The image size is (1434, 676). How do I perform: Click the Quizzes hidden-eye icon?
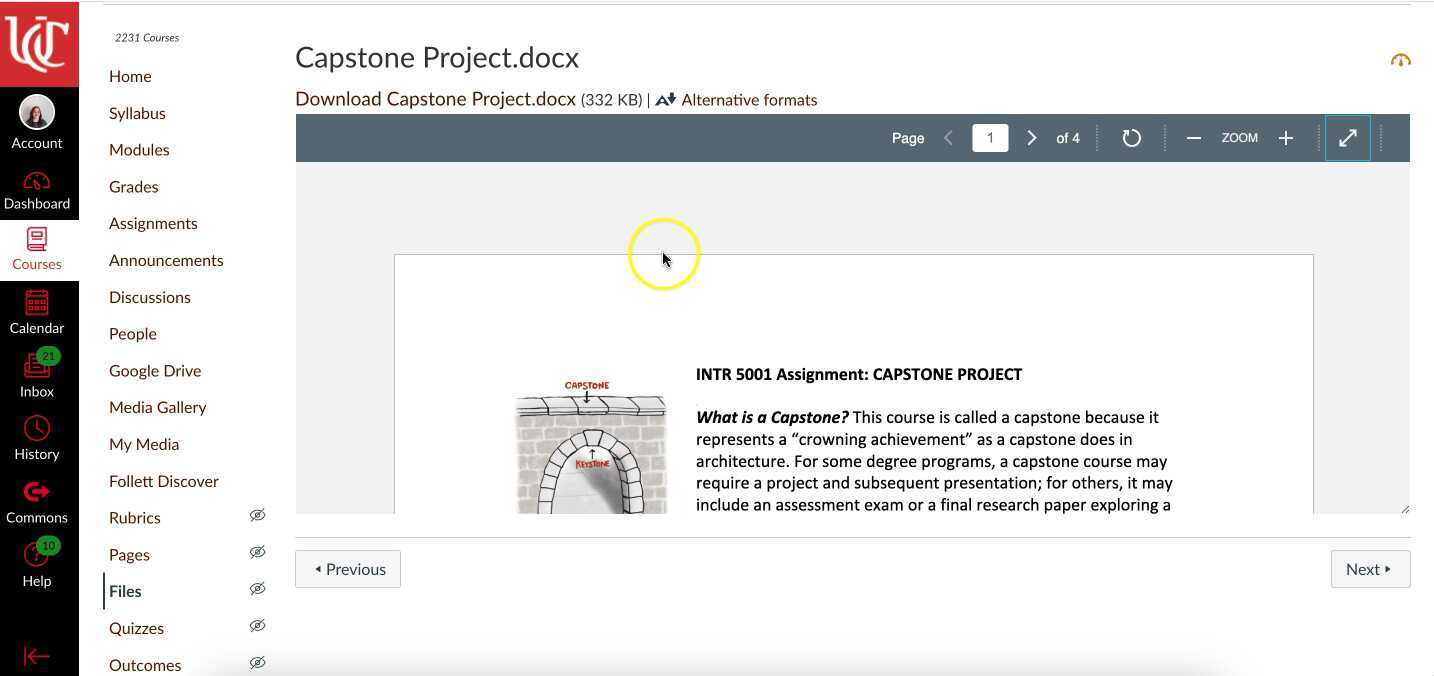[x=257, y=626]
